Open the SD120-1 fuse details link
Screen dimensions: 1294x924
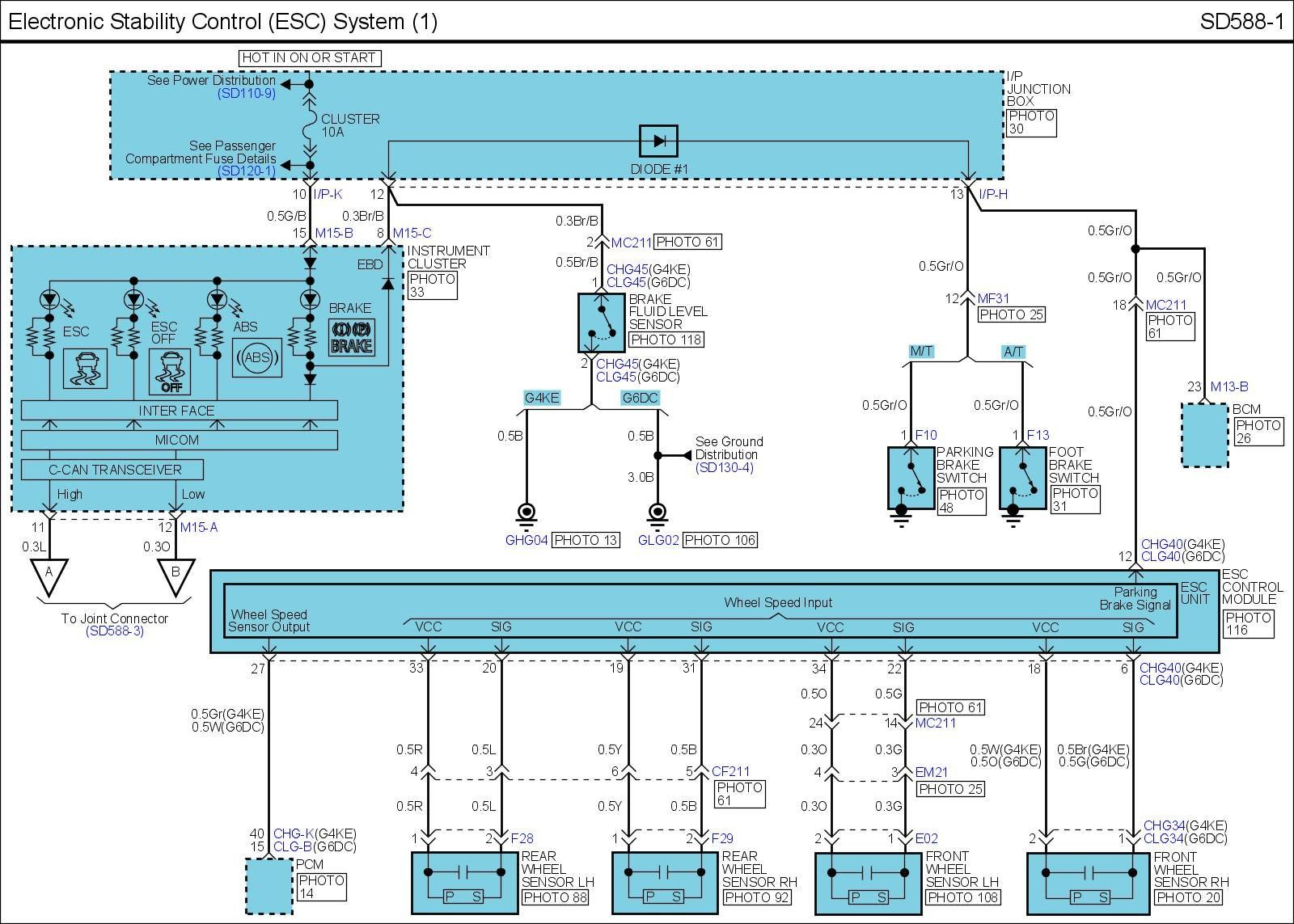pos(246,171)
